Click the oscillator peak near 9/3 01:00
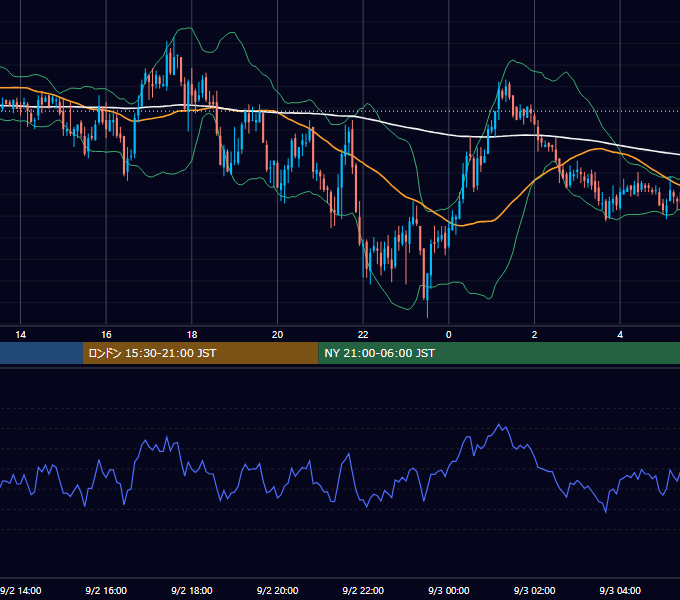 coord(499,424)
